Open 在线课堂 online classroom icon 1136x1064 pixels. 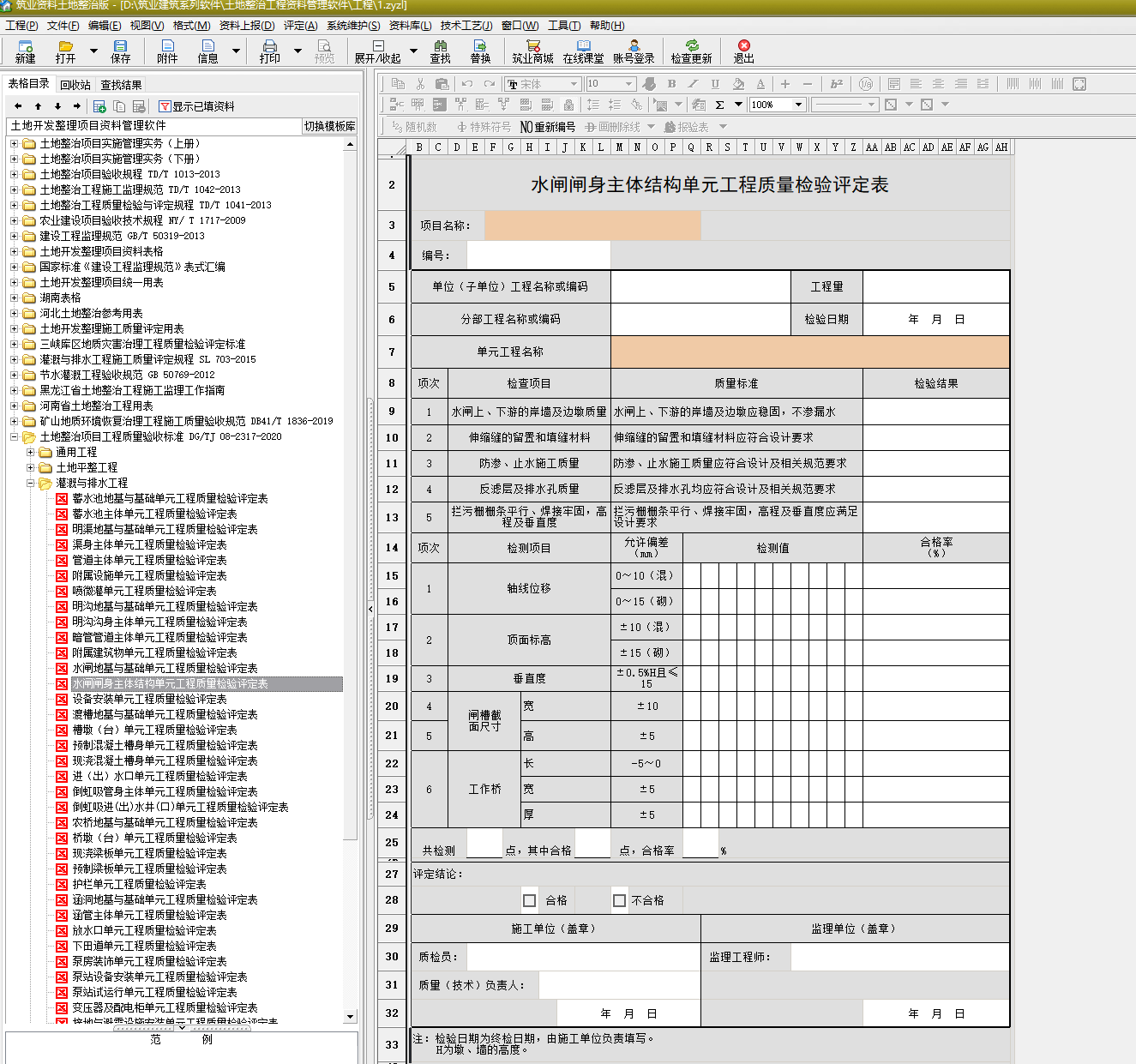click(x=583, y=51)
